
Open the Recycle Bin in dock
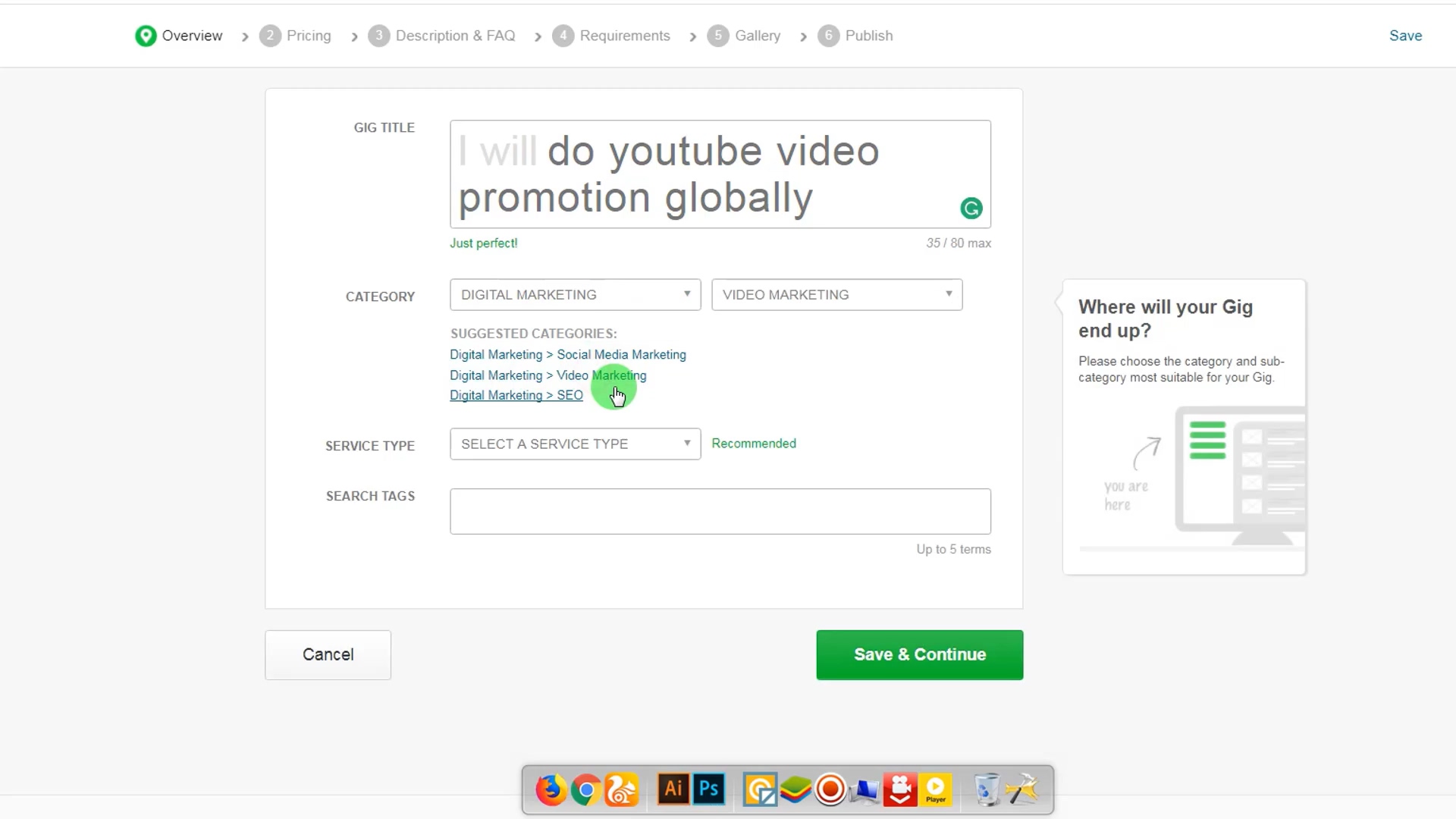coord(987,789)
